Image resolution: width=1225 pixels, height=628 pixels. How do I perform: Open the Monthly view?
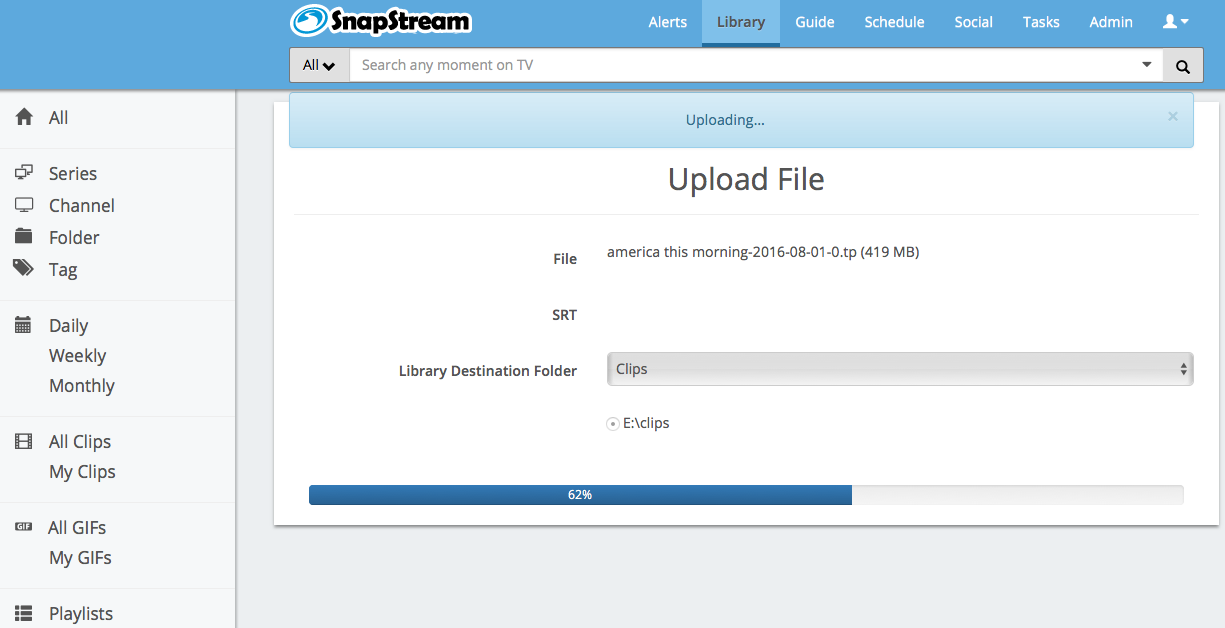pyautogui.click(x=82, y=386)
